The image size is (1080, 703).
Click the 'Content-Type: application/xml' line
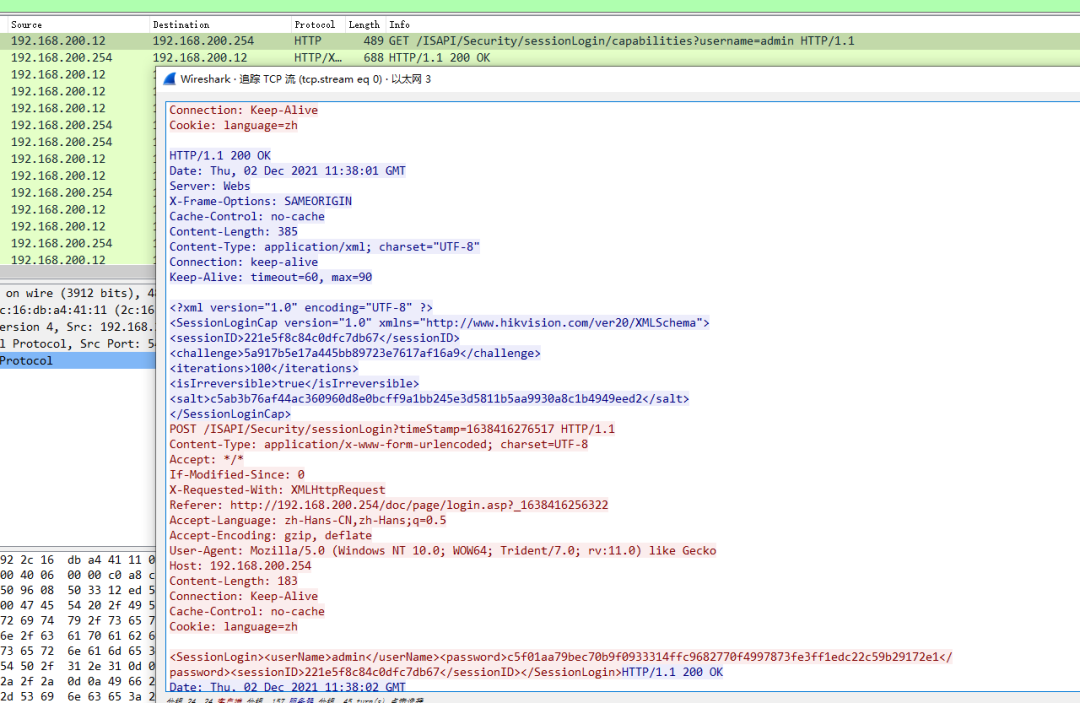(x=324, y=246)
